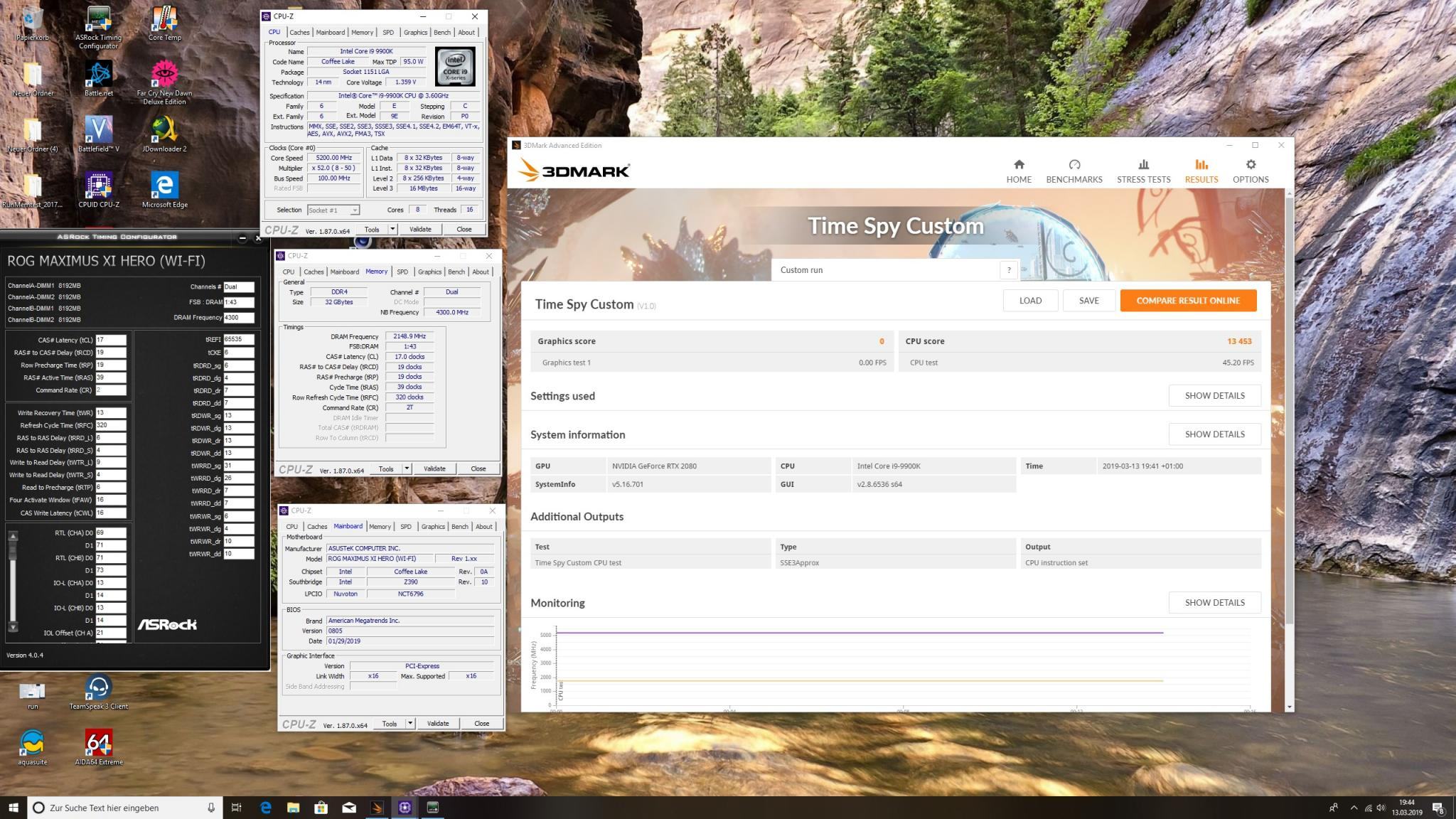The height and width of the screenshot is (819, 1456).
Task: Open the Microsoft Edge desktop shortcut
Action: pyautogui.click(x=164, y=190)
